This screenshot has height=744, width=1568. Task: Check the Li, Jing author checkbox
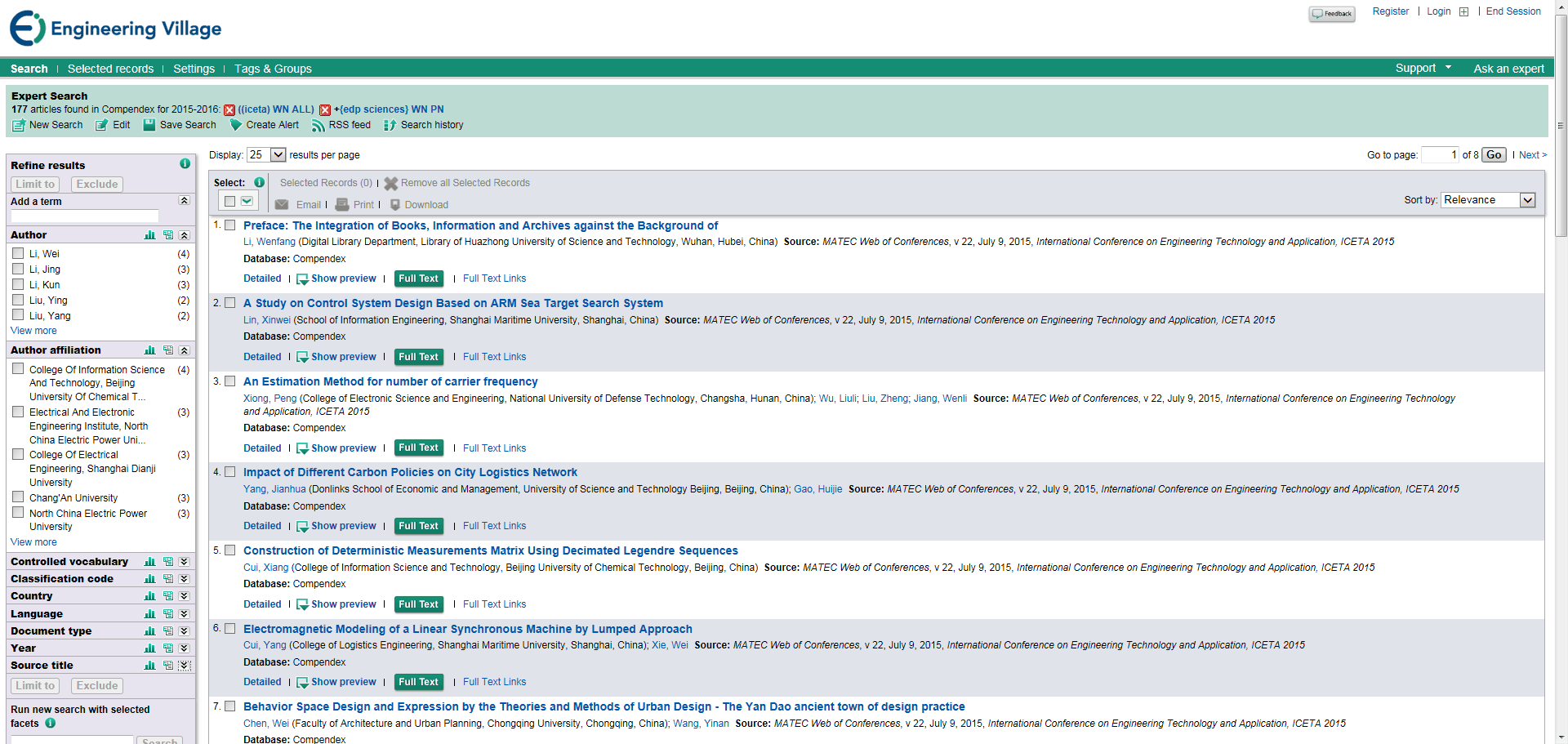click(18, 270)
